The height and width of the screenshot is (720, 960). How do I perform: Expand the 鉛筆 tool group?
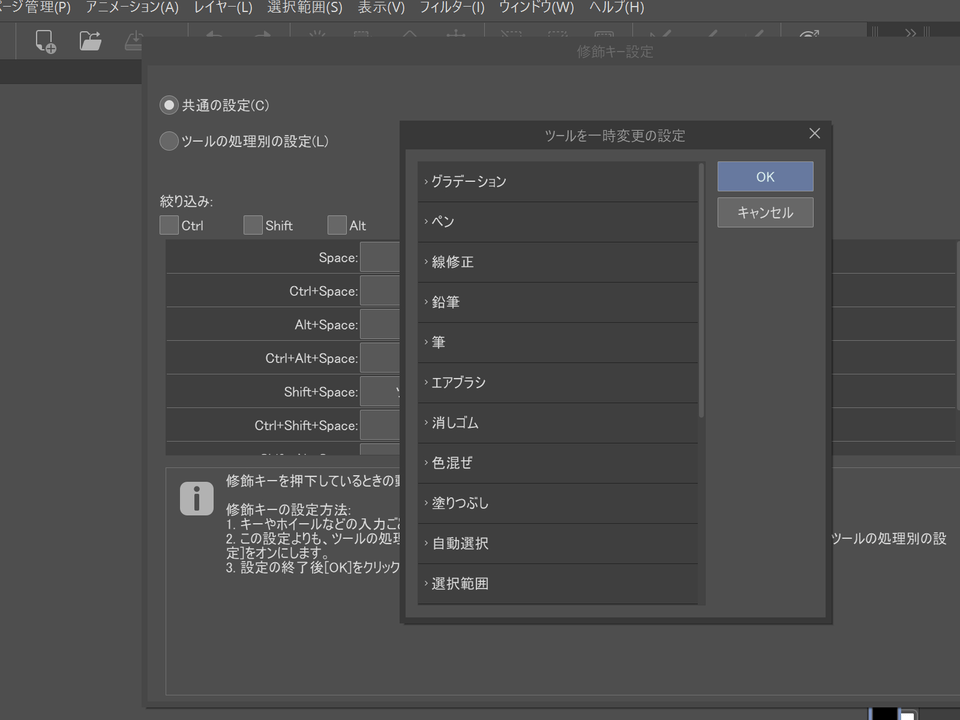coord(426,302)
